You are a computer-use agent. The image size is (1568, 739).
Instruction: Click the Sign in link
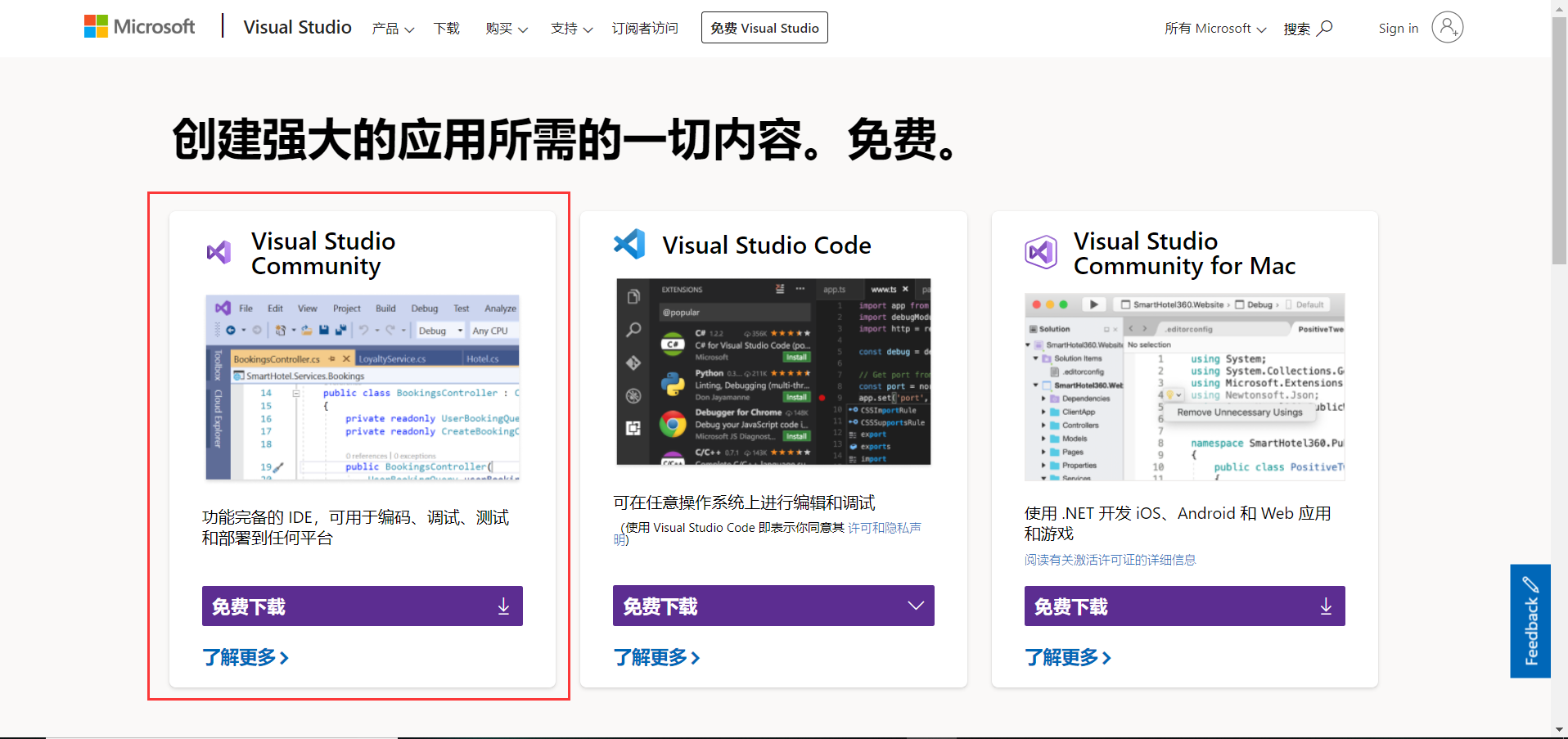point(1398,28)
